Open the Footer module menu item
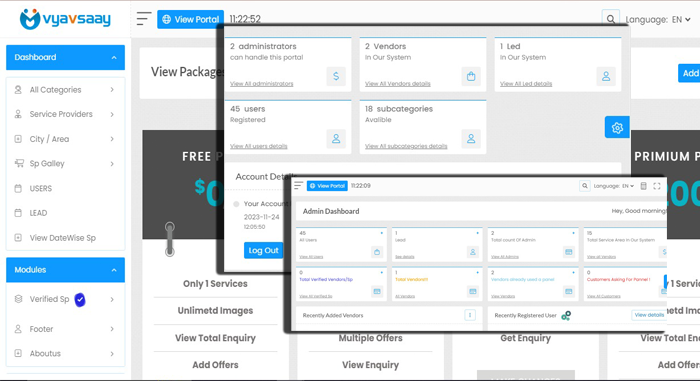 (65, 329)
